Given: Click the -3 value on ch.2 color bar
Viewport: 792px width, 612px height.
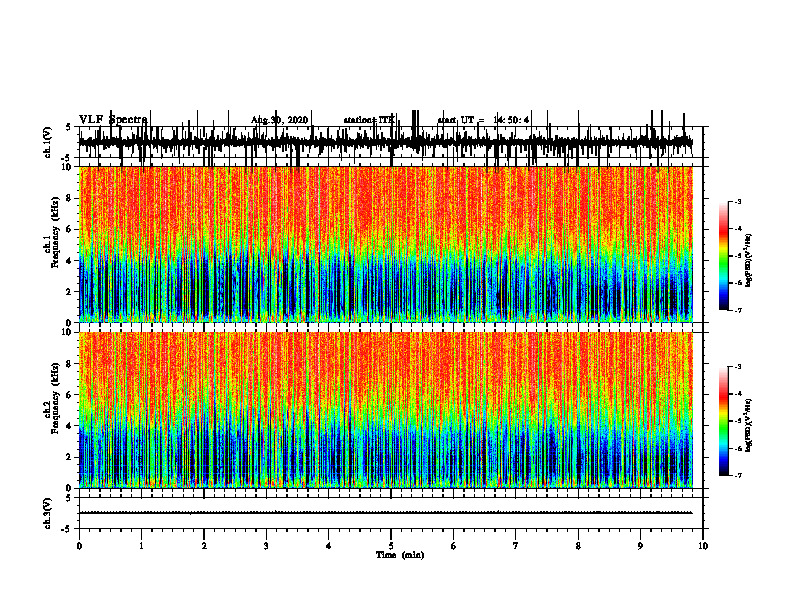Looking at the screenshot, I should (737, 367).
